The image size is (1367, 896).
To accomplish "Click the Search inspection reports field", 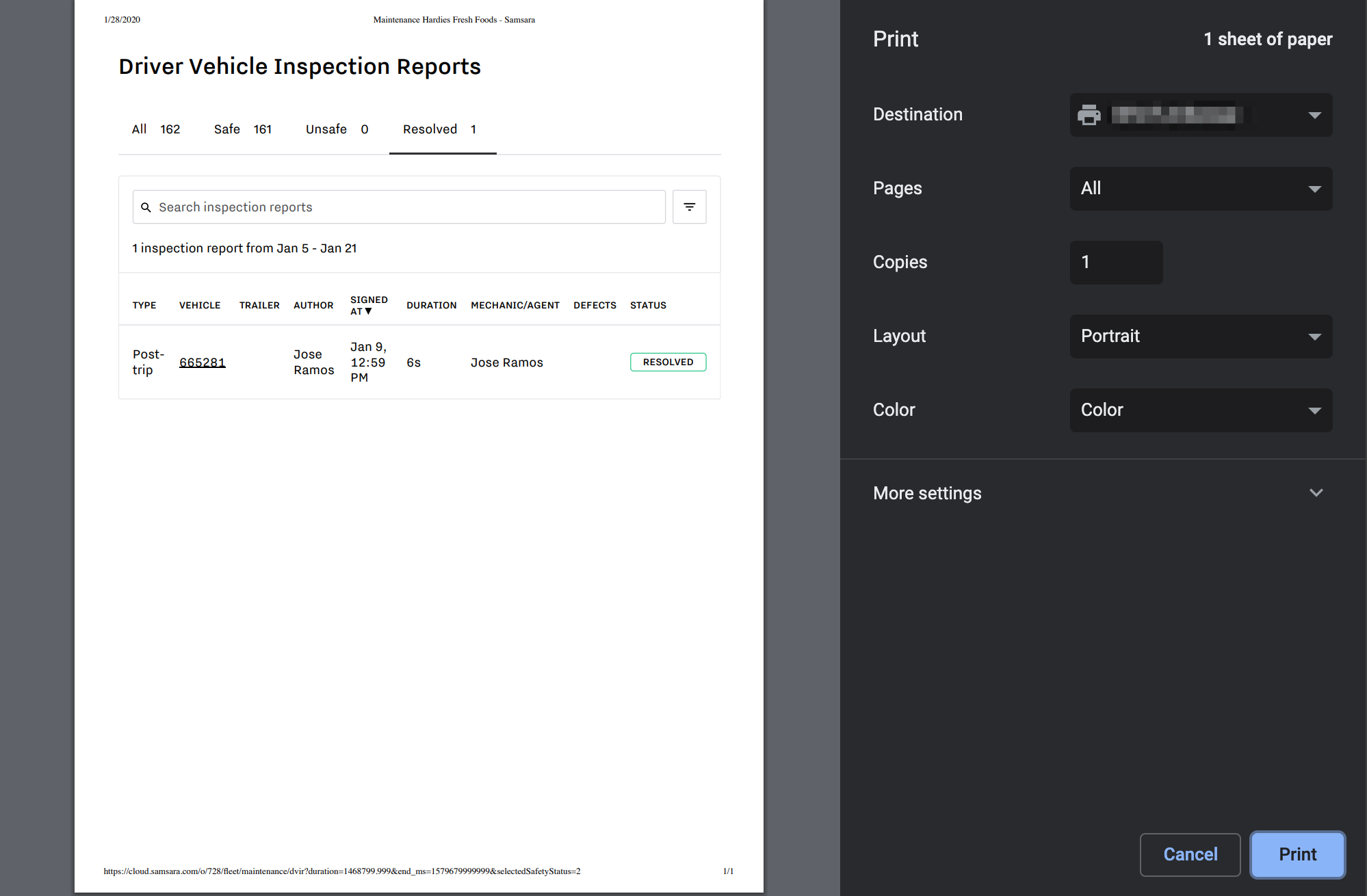I will [x=399, y=207].
